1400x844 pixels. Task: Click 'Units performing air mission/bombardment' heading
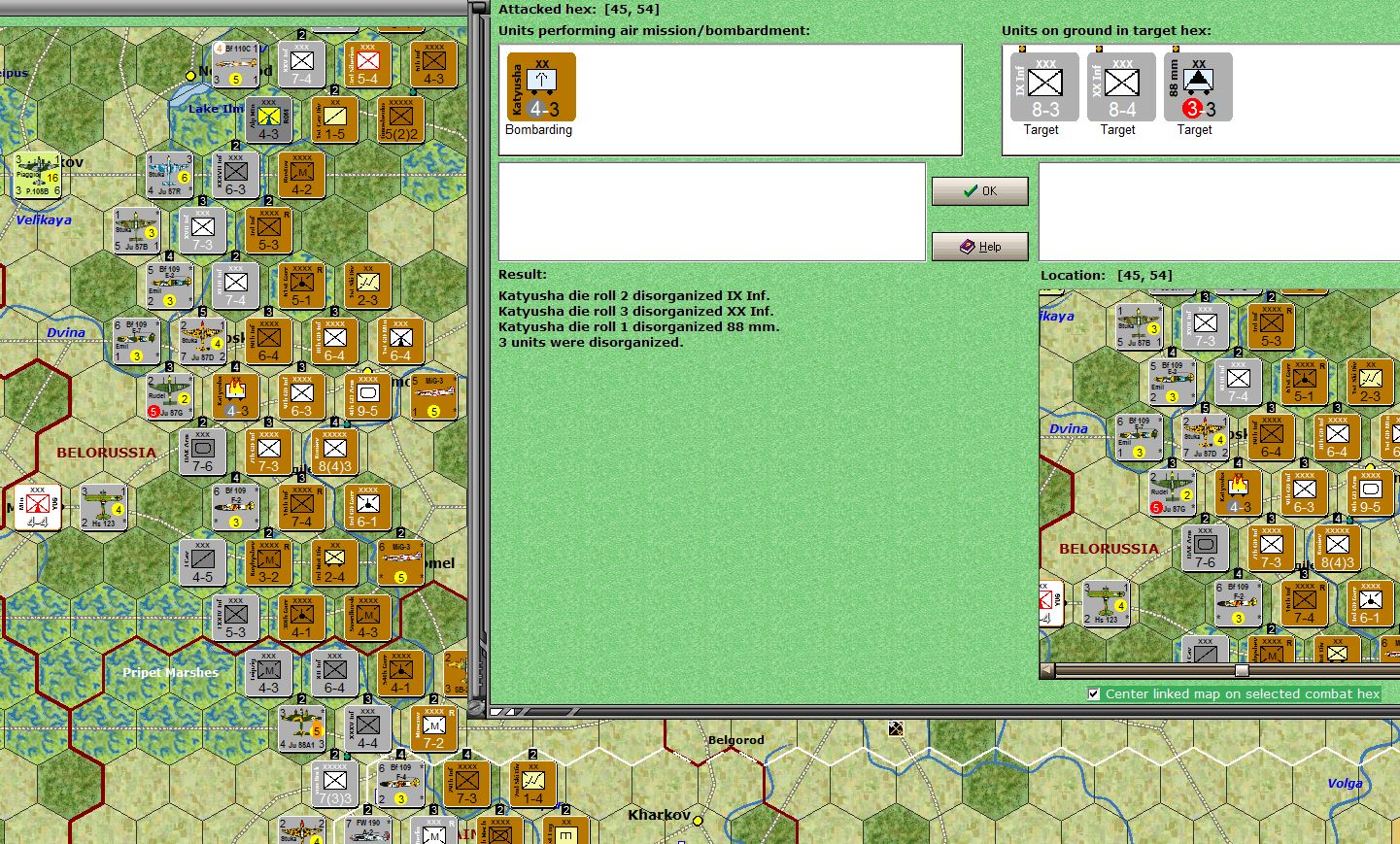pyautogui.click(x=654, y=31)
